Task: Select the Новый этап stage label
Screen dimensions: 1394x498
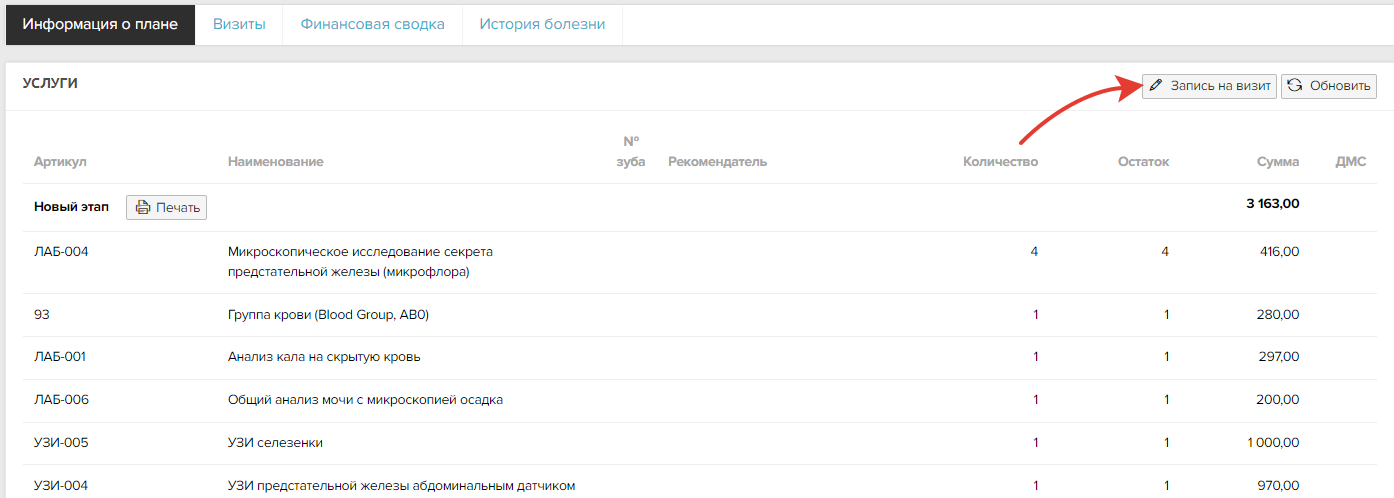Action: (x=72, y=207)
